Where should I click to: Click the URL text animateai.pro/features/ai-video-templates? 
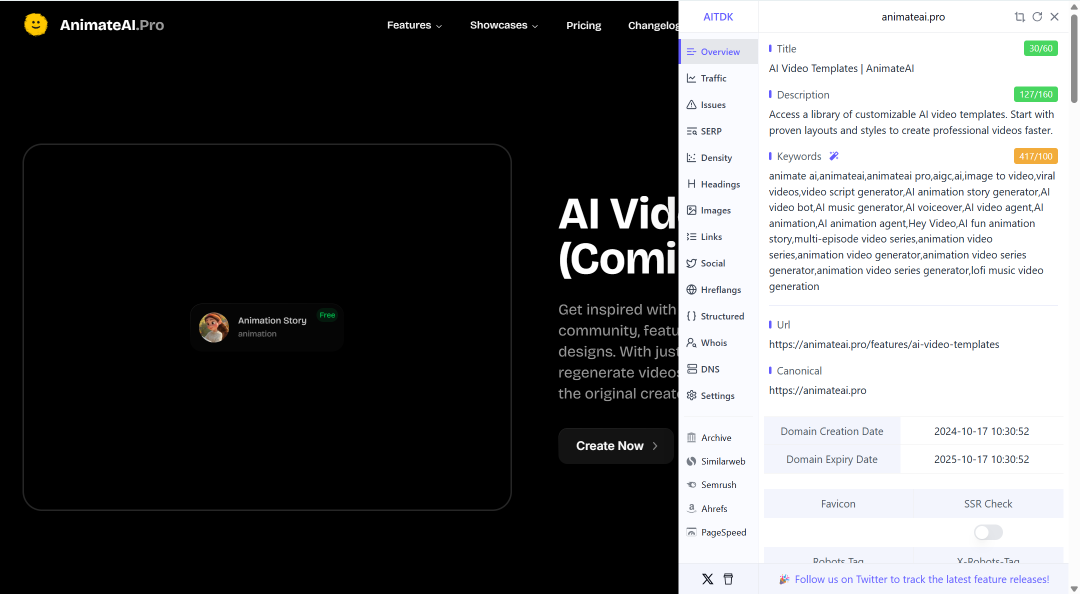[884, 344]
